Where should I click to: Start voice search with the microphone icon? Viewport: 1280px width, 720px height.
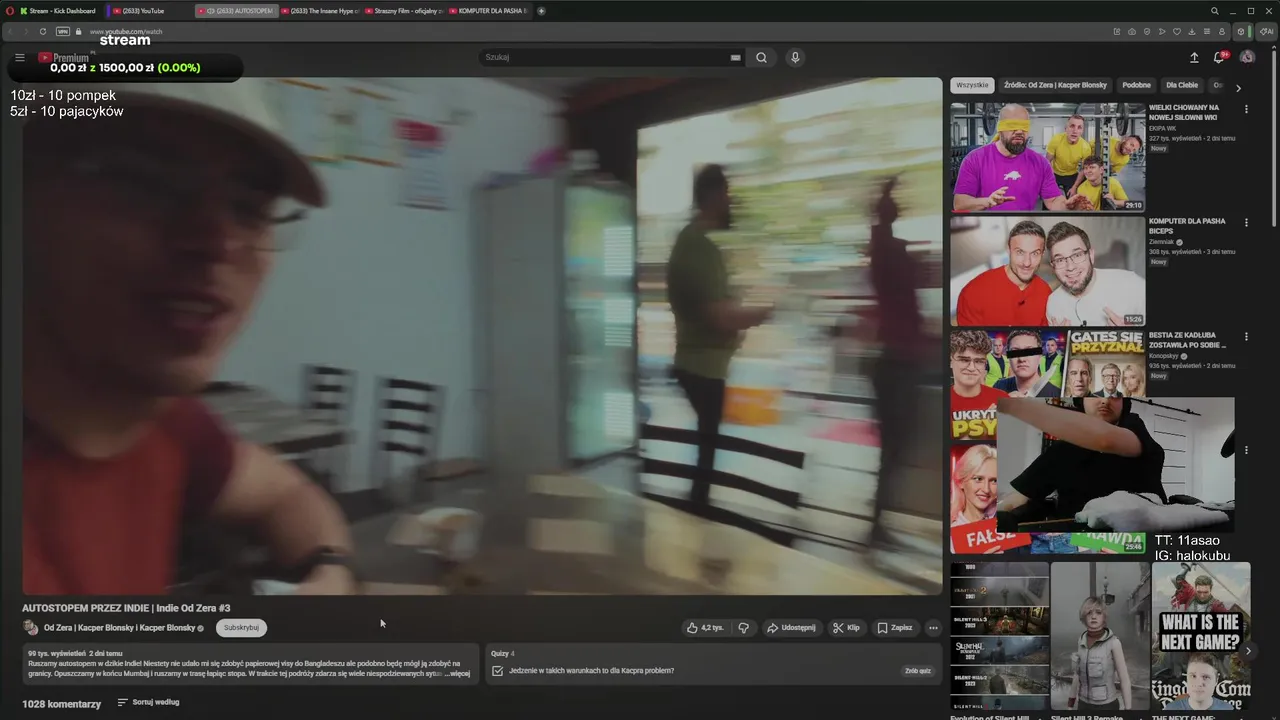795,58
